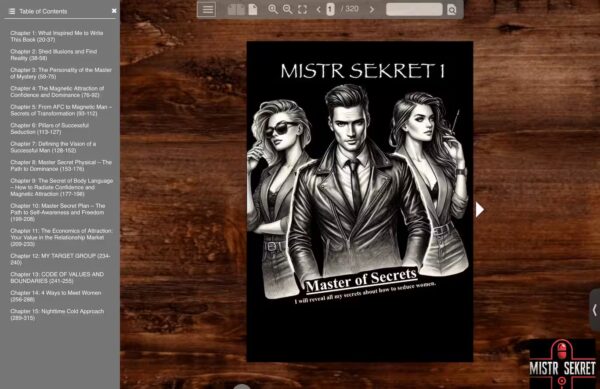Screen dimensions: 600x389
Task: Go to next page in toolbar
Action: tap(372, 9)
